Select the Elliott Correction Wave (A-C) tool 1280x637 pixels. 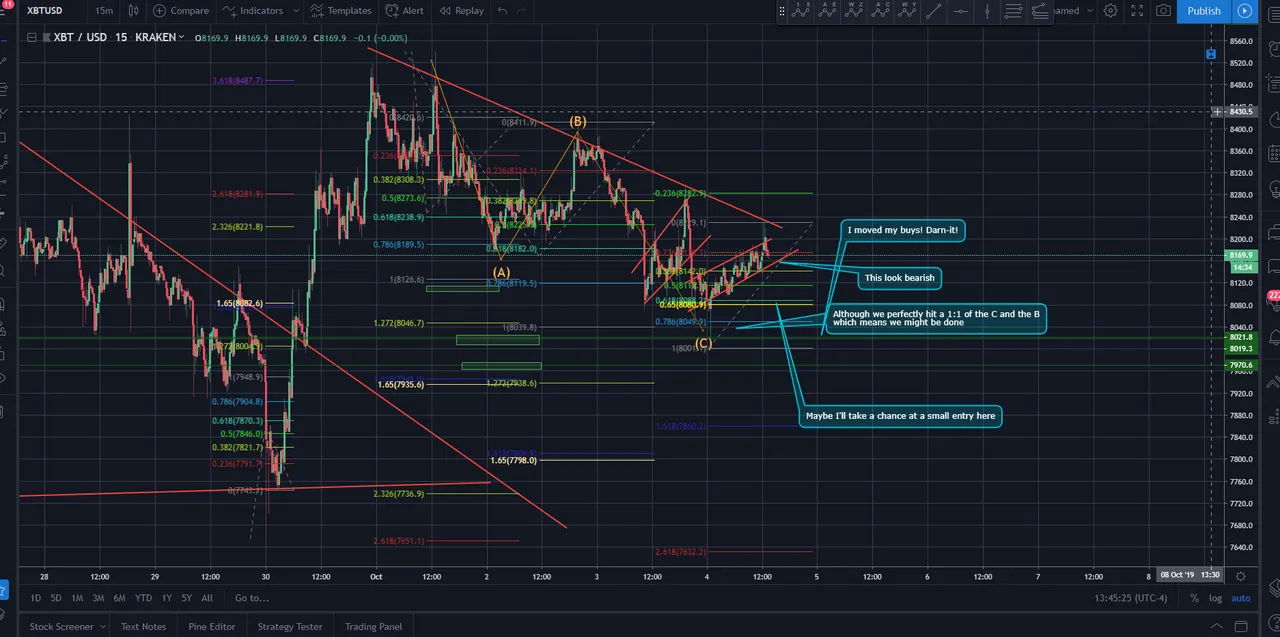point(882,11)
